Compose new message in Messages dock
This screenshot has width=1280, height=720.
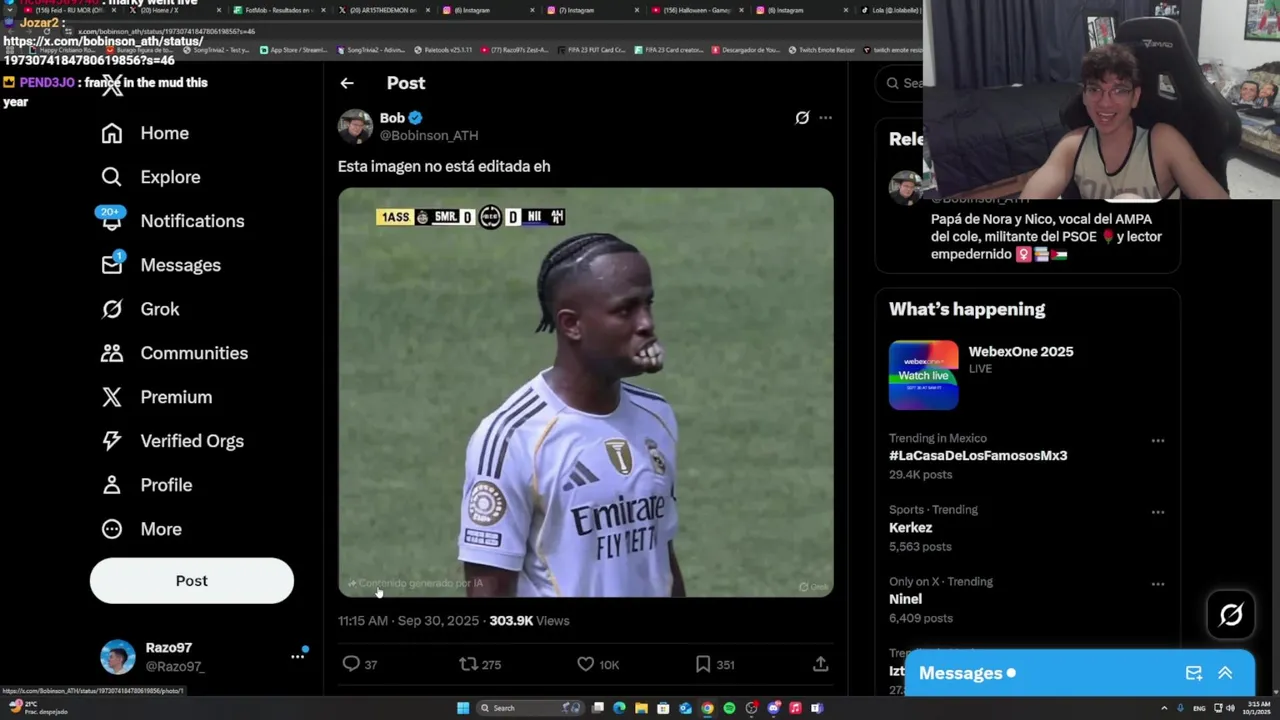pyautogui.click(x=1194, y=673)
